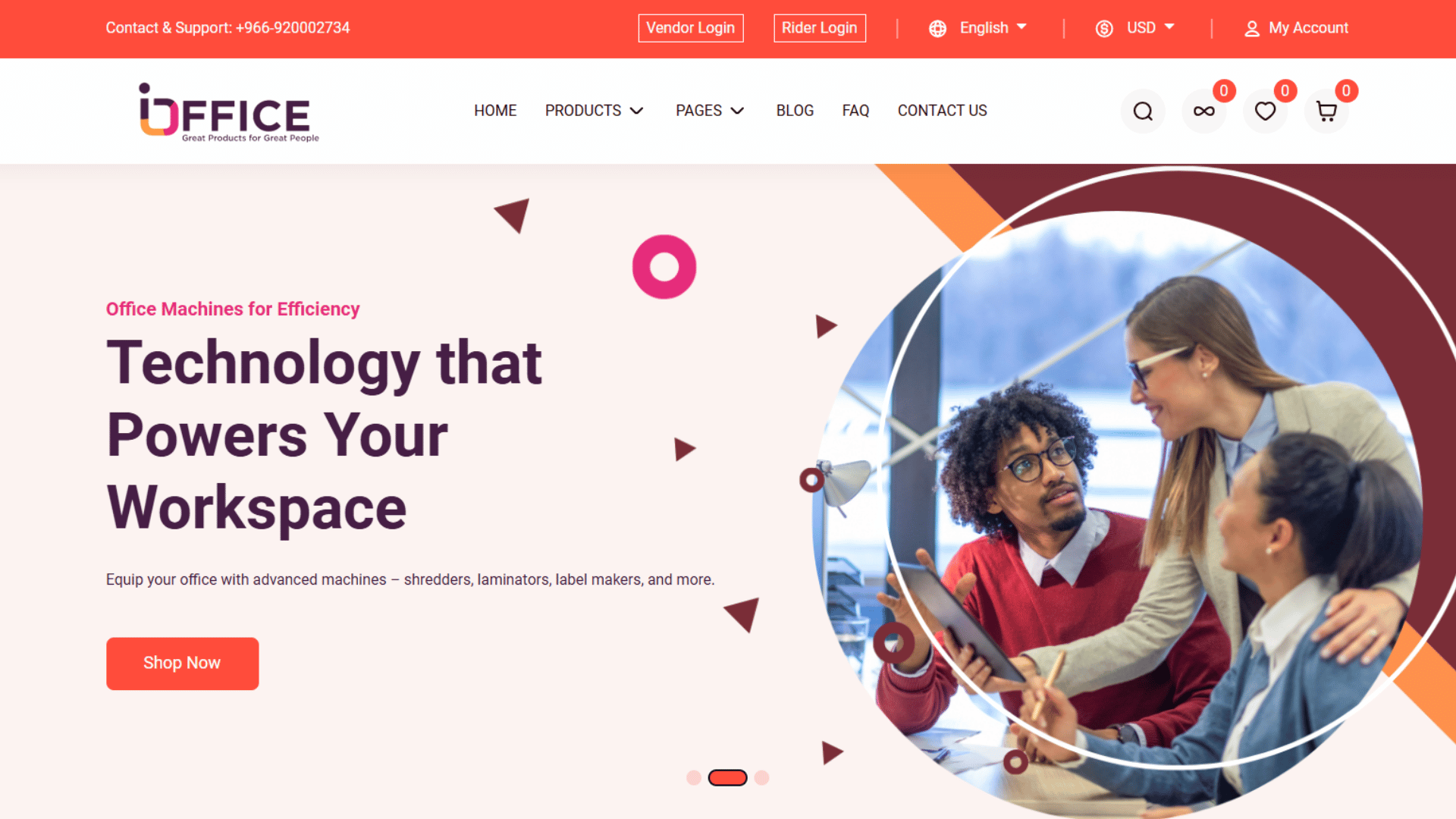
Task: Open the compare infinity icon
Action: (1204, 111)
